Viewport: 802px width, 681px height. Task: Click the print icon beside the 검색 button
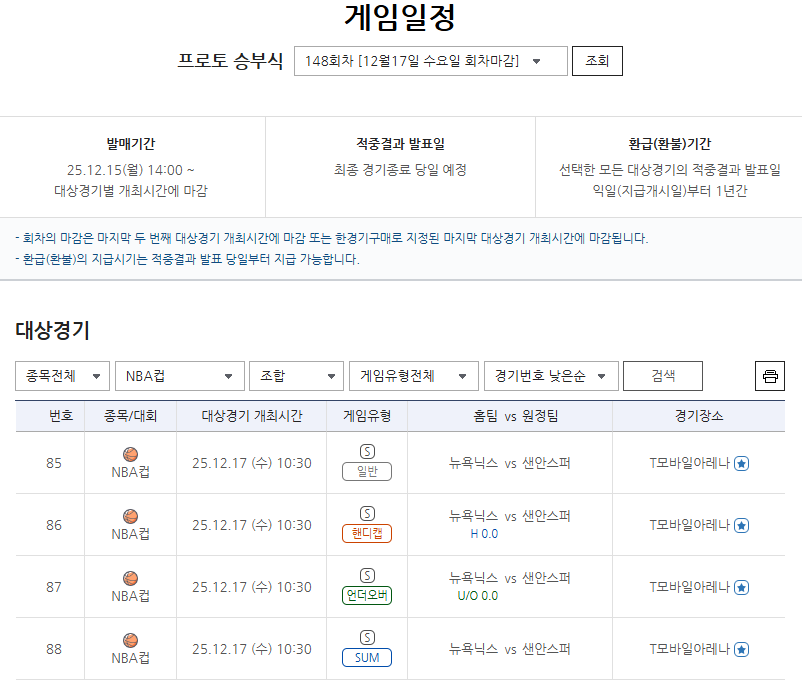tap(769, 376)
